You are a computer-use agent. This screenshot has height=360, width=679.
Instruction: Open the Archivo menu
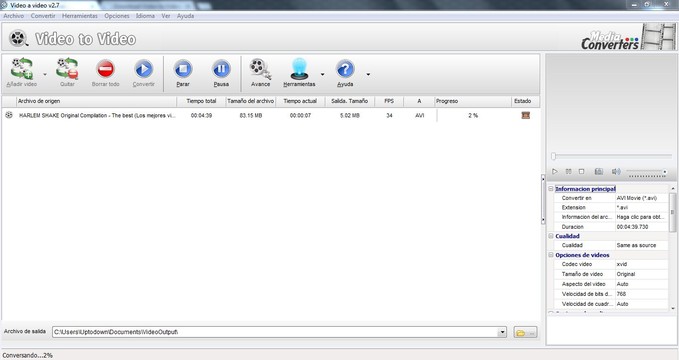tap(13, 16)
